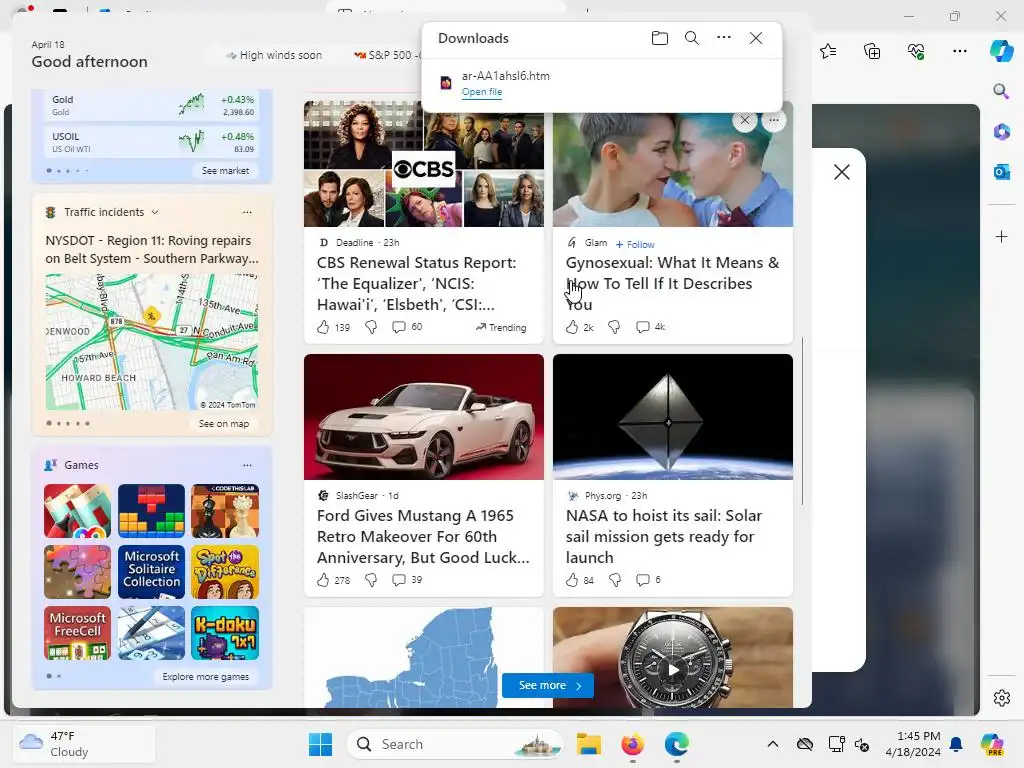The height and width of the screenshot is (768, 1024).
Task: Open Traffic incidents card options menu
Action: point(247,212)
